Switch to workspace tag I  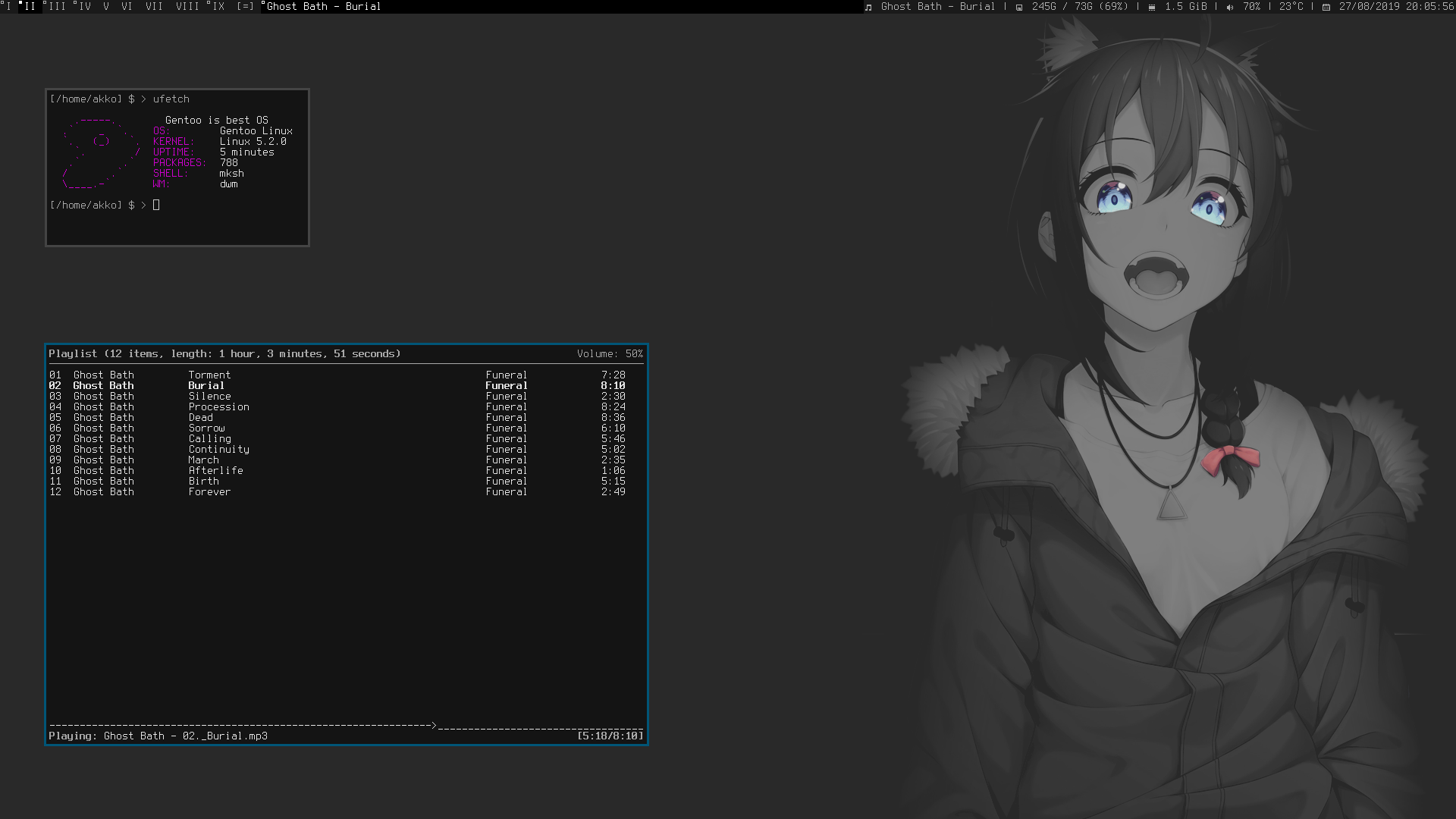coord(9,6)
